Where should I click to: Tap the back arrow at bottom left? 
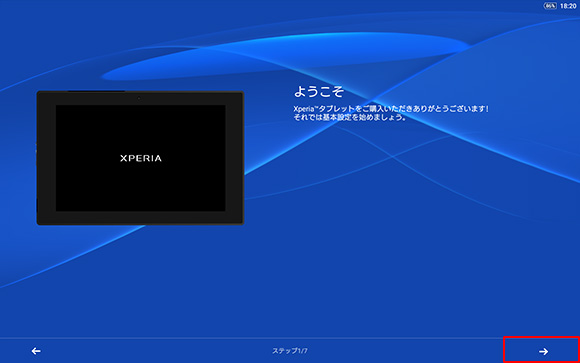tap(36, 351)
